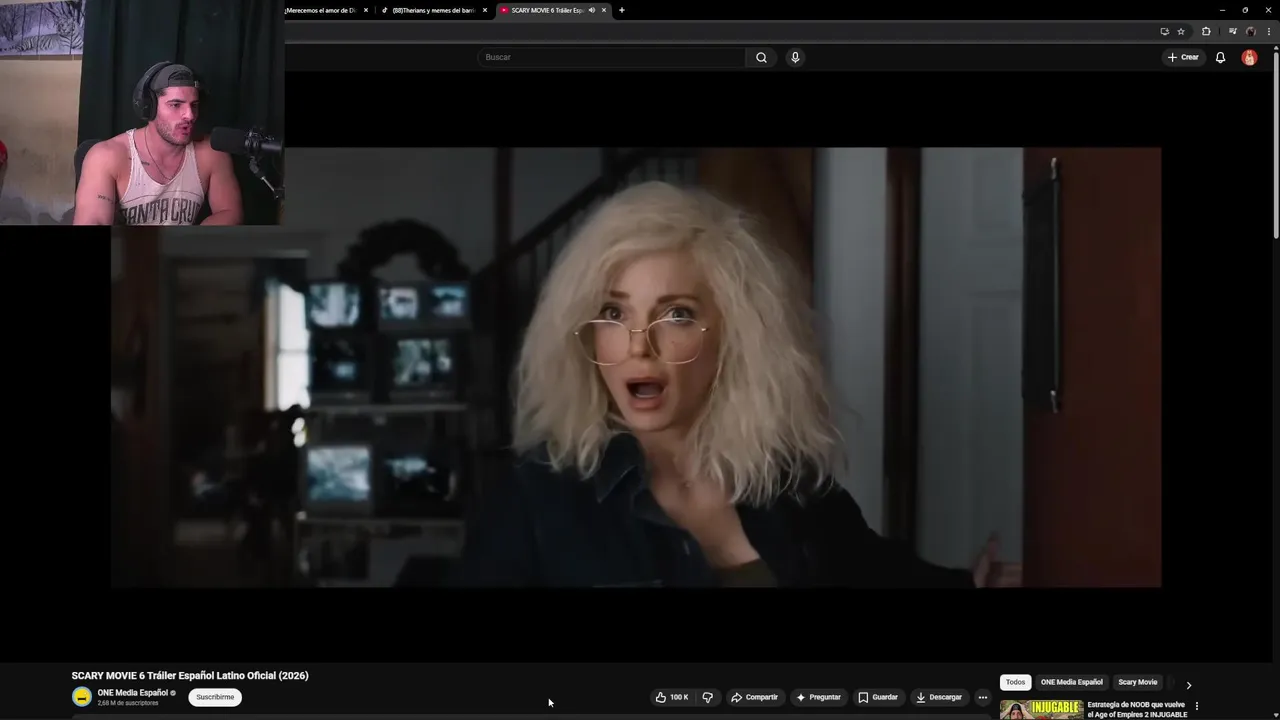Viewport: 1280px width, 720px height.
Task: Click the Crear button
Action: tap(1183, 57)
